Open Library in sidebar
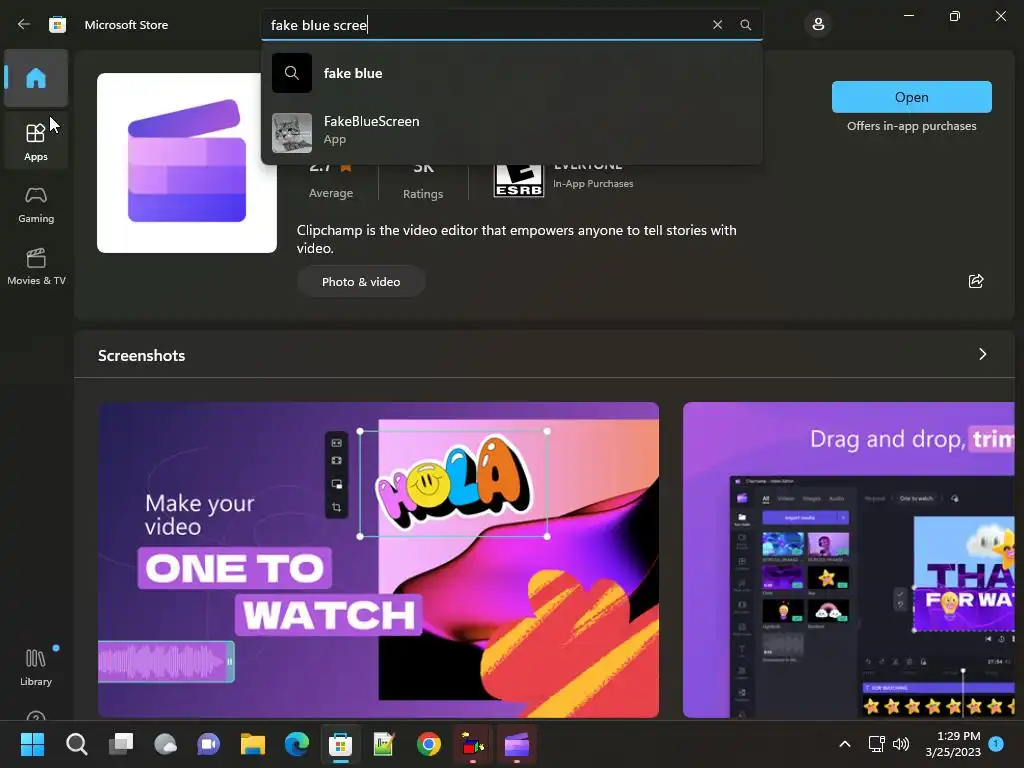The image size is (1024, 768). tap(36, 667)
